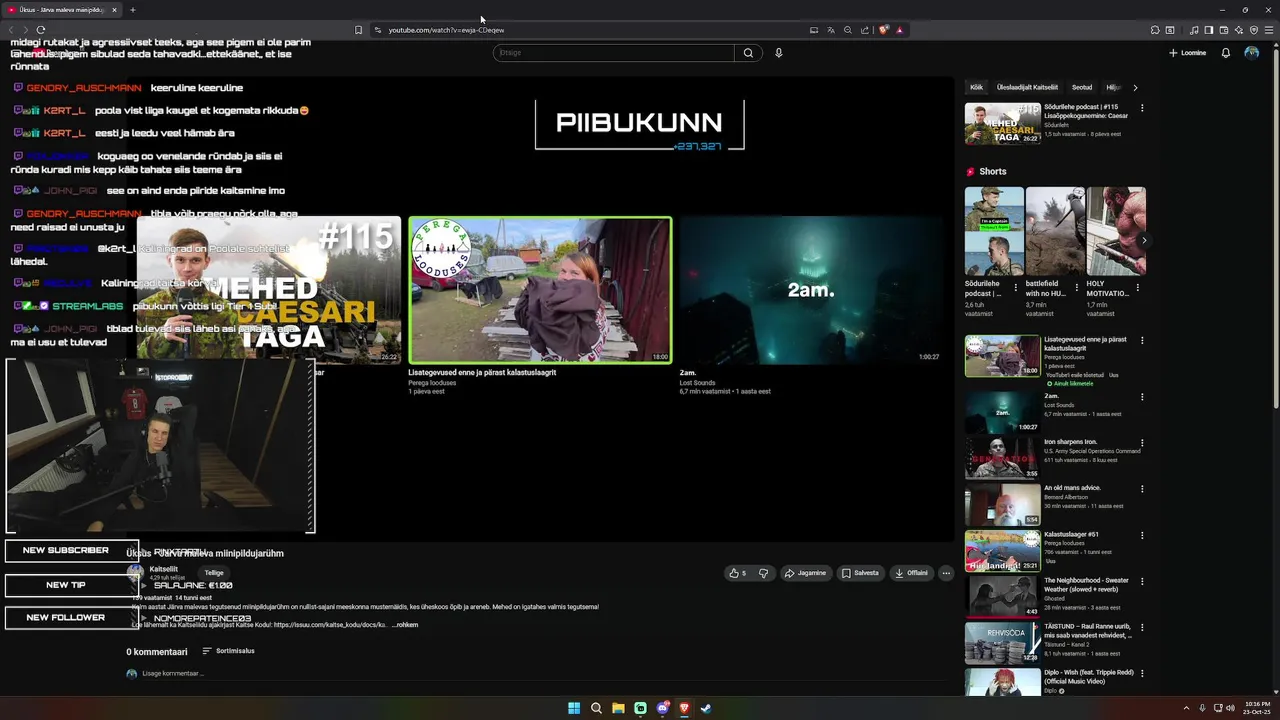This screenshot has width=1280, height=720.
Task: Toggle the browser sidebar panel icon
Action: (1208, 30)
